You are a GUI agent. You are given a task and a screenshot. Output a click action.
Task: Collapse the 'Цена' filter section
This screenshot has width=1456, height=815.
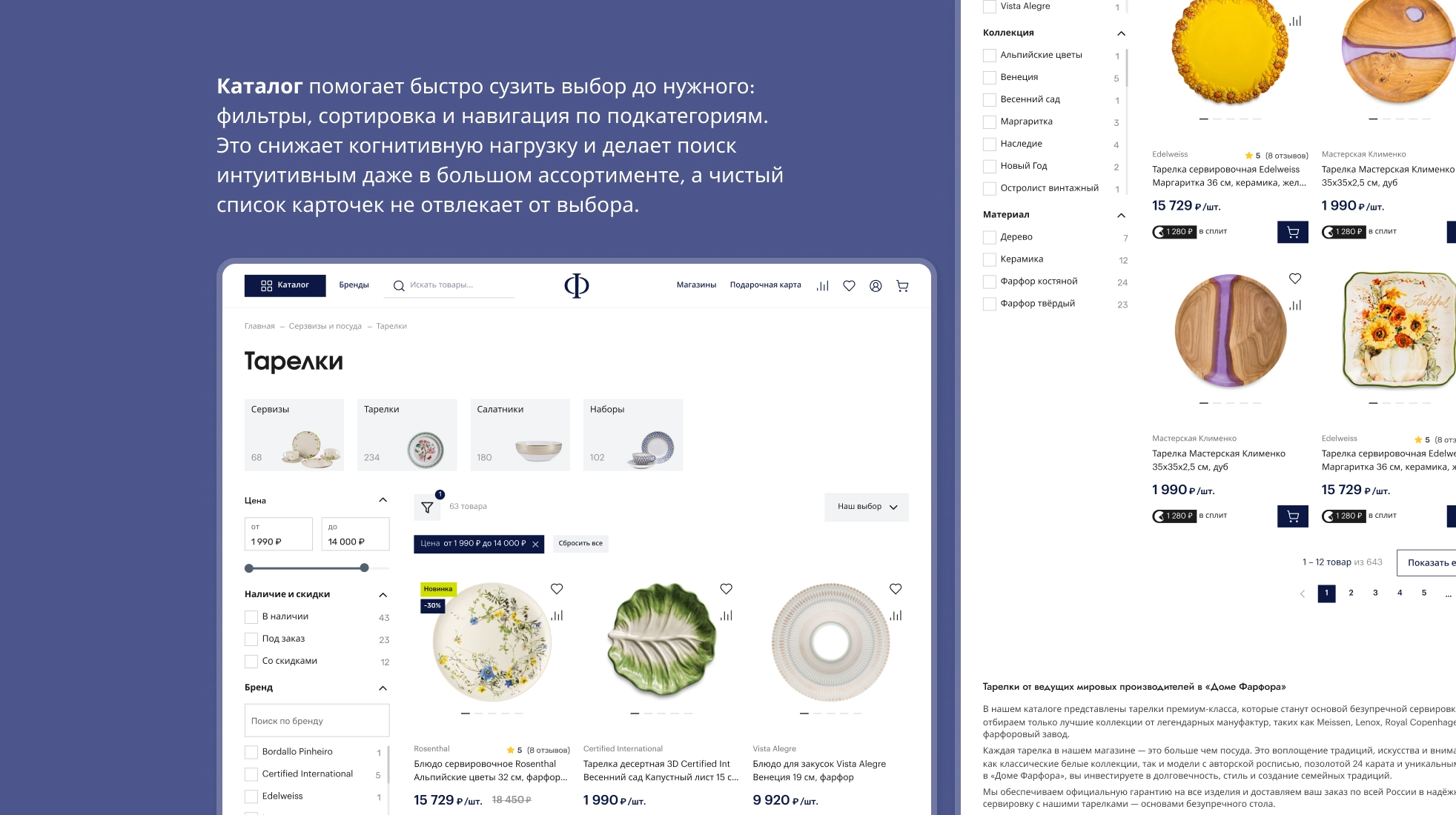point(383,500)
